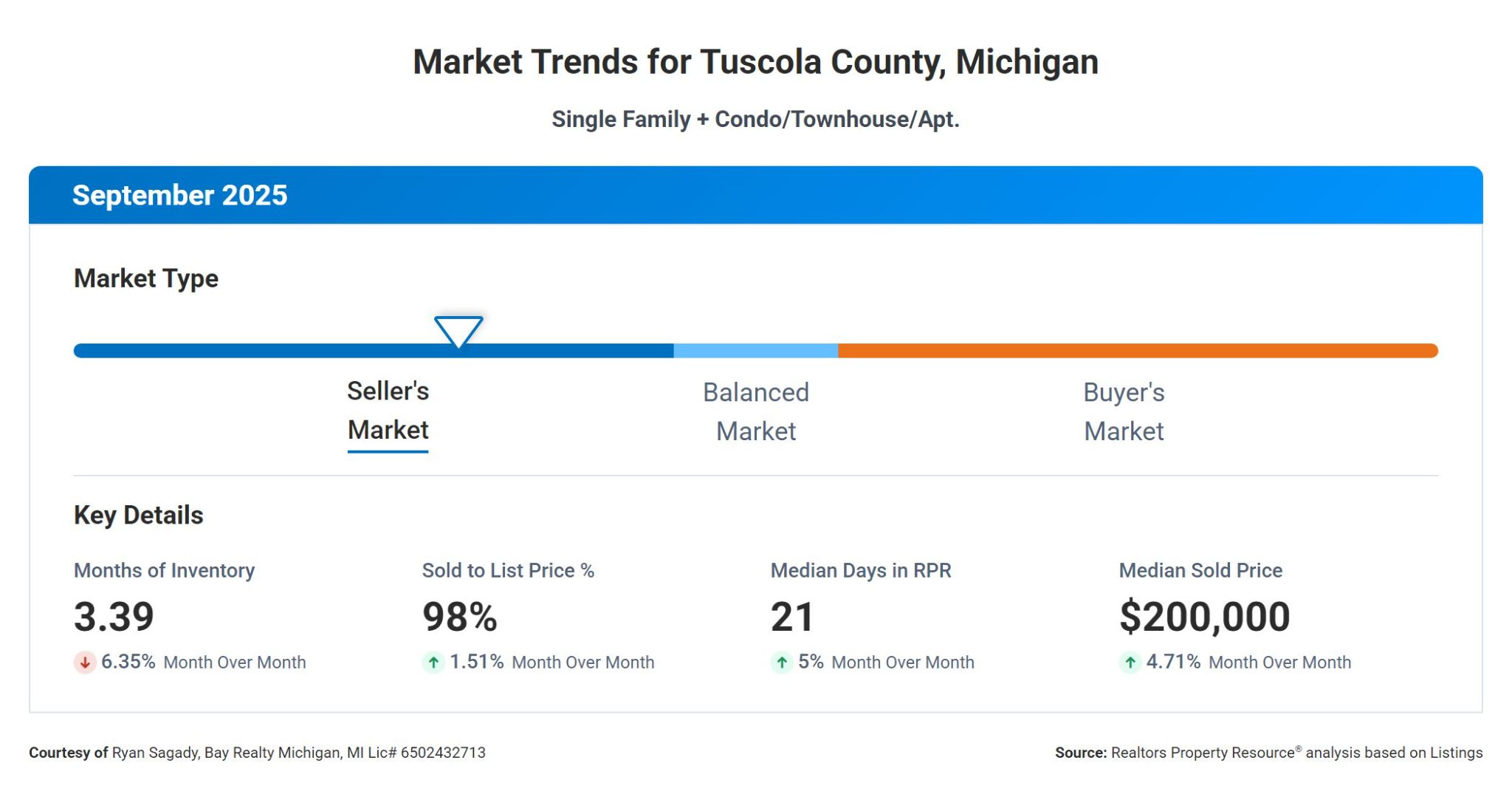Click the green up arrow beside 1.51%

(433, 663)
